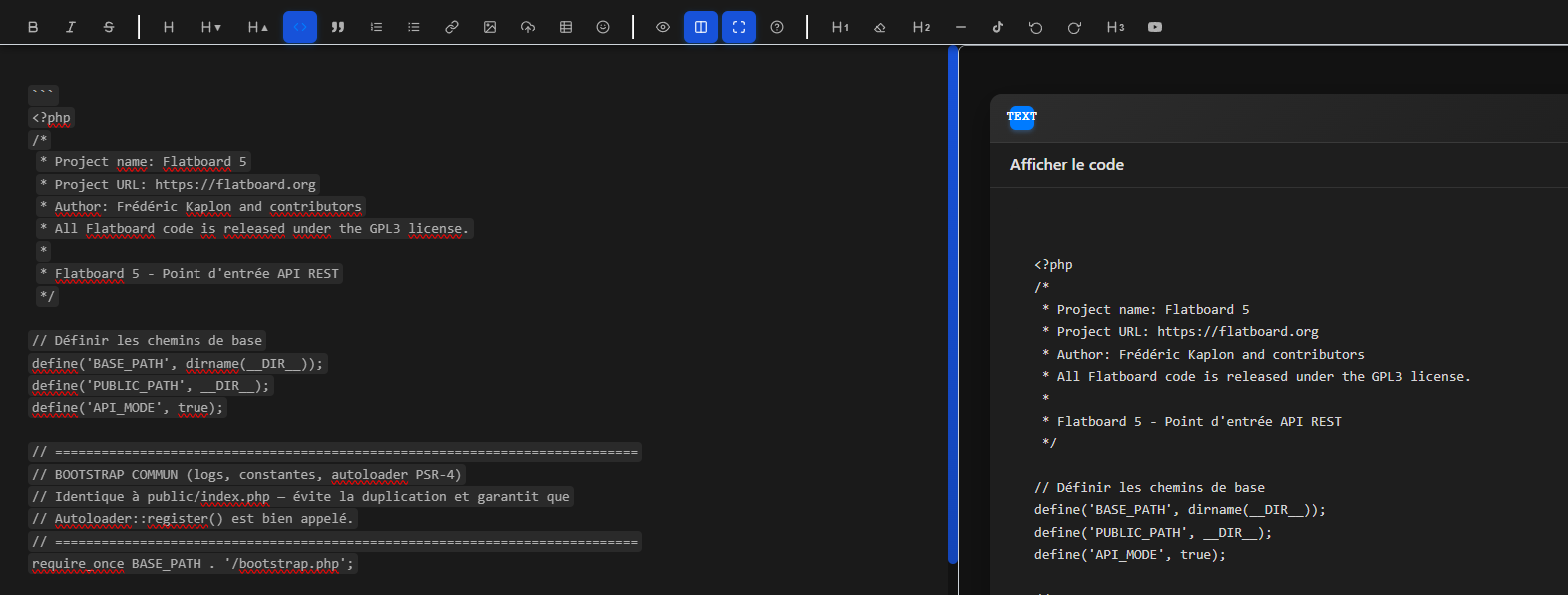The width and height of the screenshot is (1568, 595).
Task: Open the emoji picker
Action: [603, 27]
